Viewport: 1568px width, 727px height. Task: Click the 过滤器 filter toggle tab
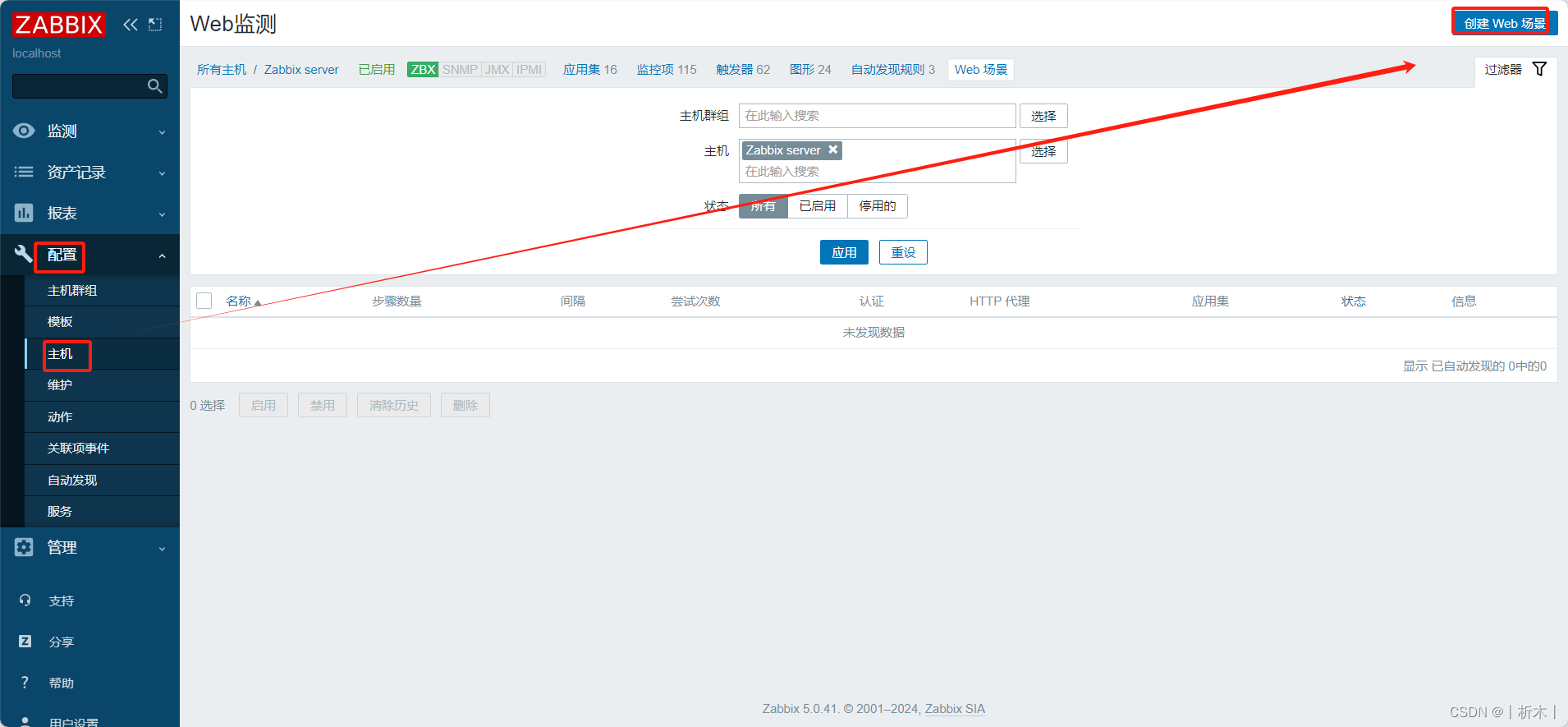(1515, 70)
